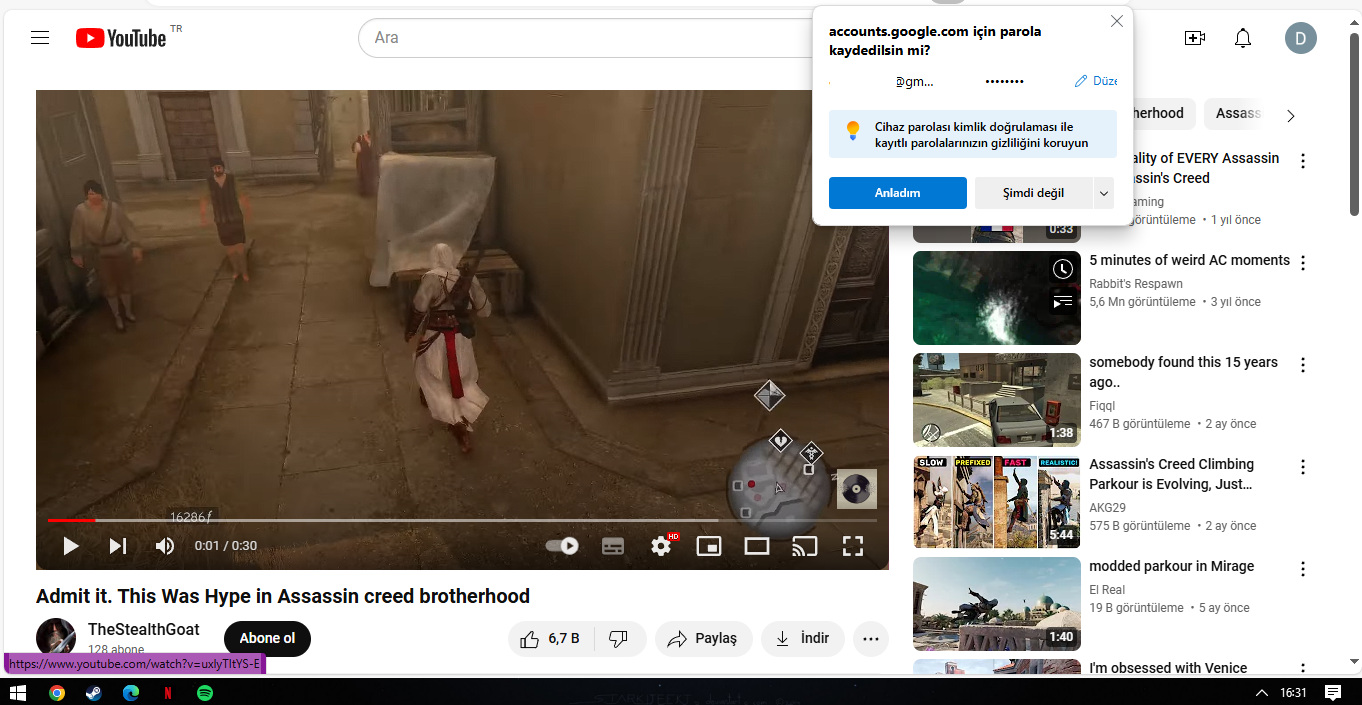Open the Rabbit's Respawn channel
The image size is (1362, 705).
click(x=1136, y=284)
